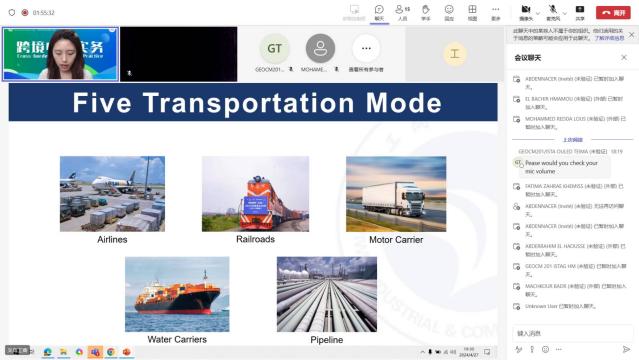Open the People participants icon
Screen dimensions: 639x360
[402, 12]
